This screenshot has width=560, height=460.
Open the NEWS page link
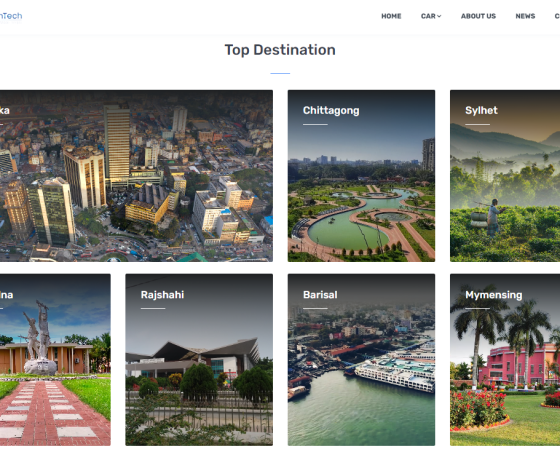point(525,16)
